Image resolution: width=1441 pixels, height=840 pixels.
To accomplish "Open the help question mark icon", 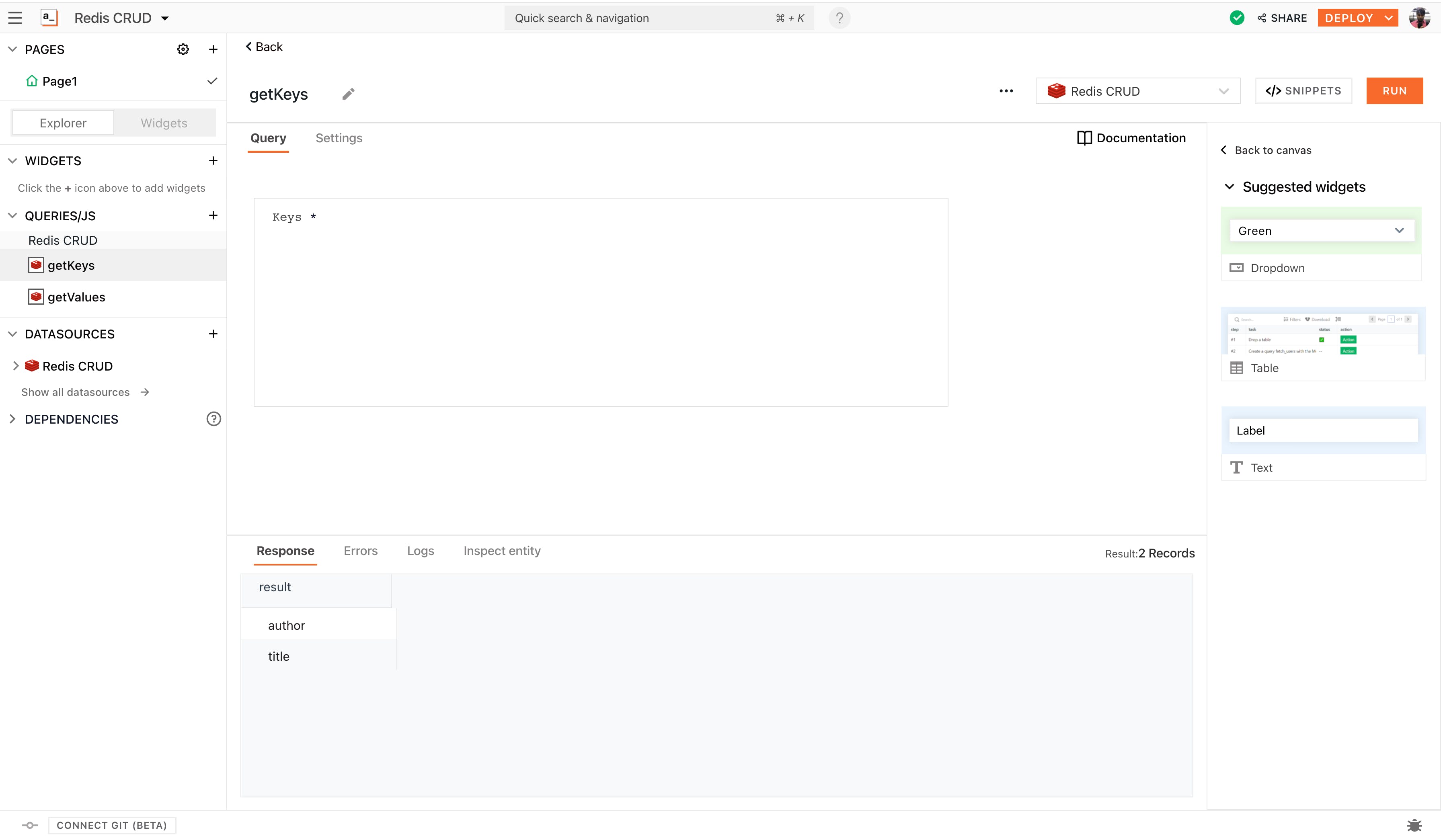I will pyautogui.click(x=839, y=18).
